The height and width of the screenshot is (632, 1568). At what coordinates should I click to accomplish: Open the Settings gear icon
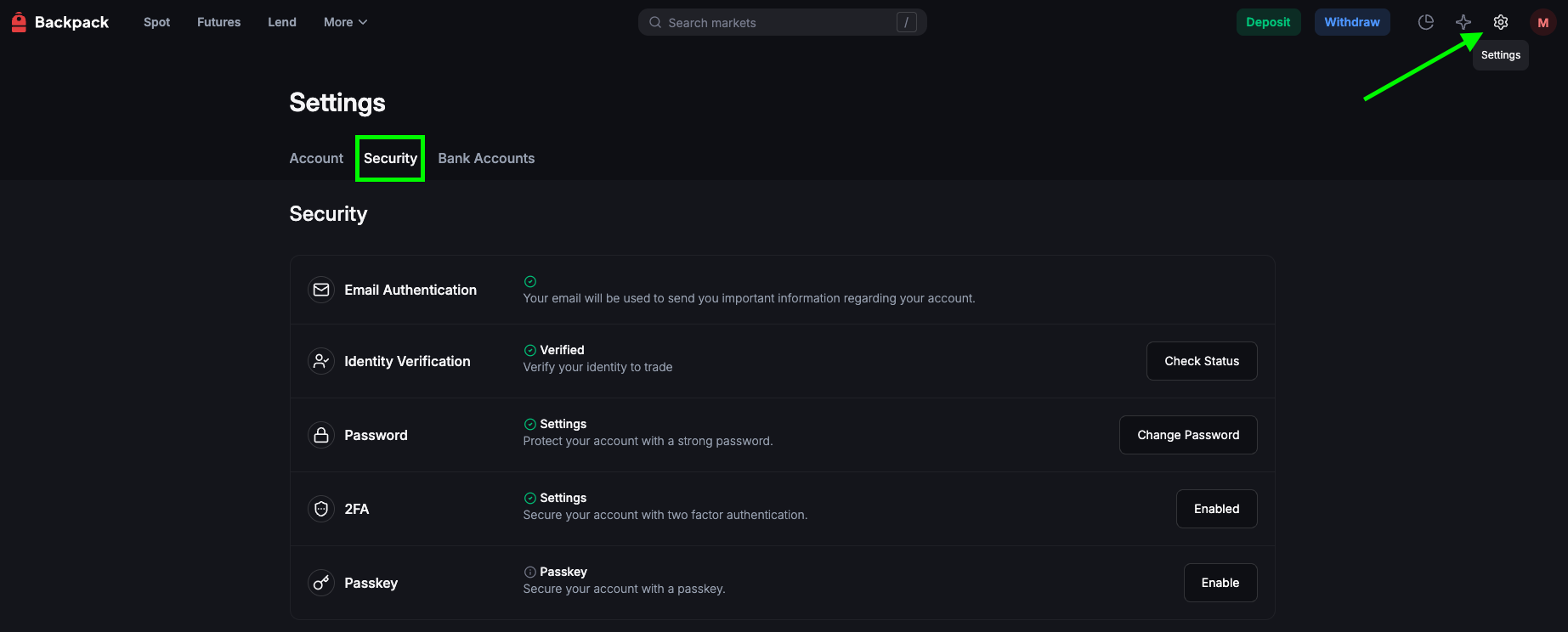[x=1501, y=22]
